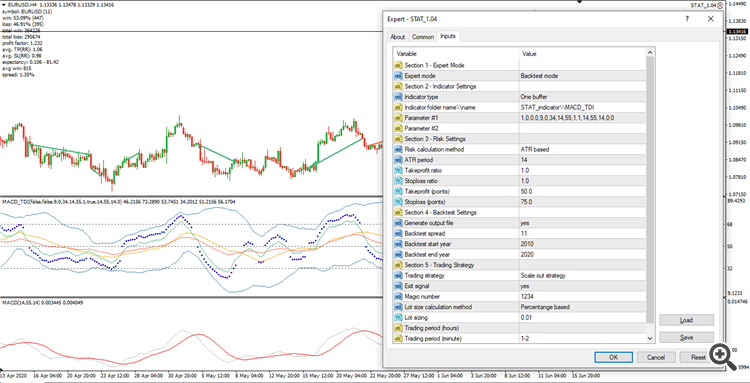
Task: Click the STAT_1.04 expert smiley icon on chart
Action: click(x=720, y=5)
